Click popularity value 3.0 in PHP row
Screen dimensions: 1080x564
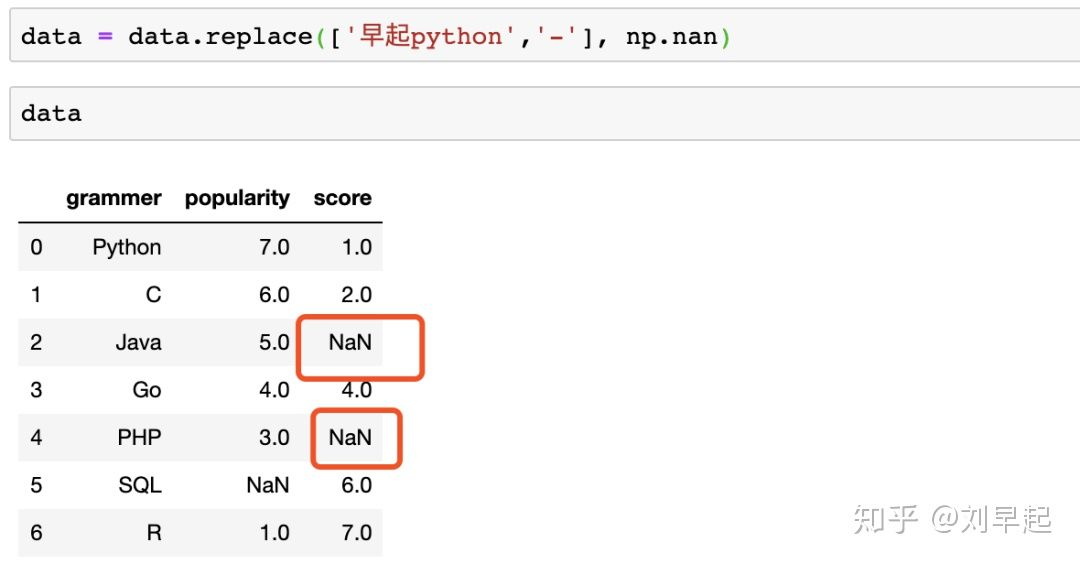click(x=274, y=437)
